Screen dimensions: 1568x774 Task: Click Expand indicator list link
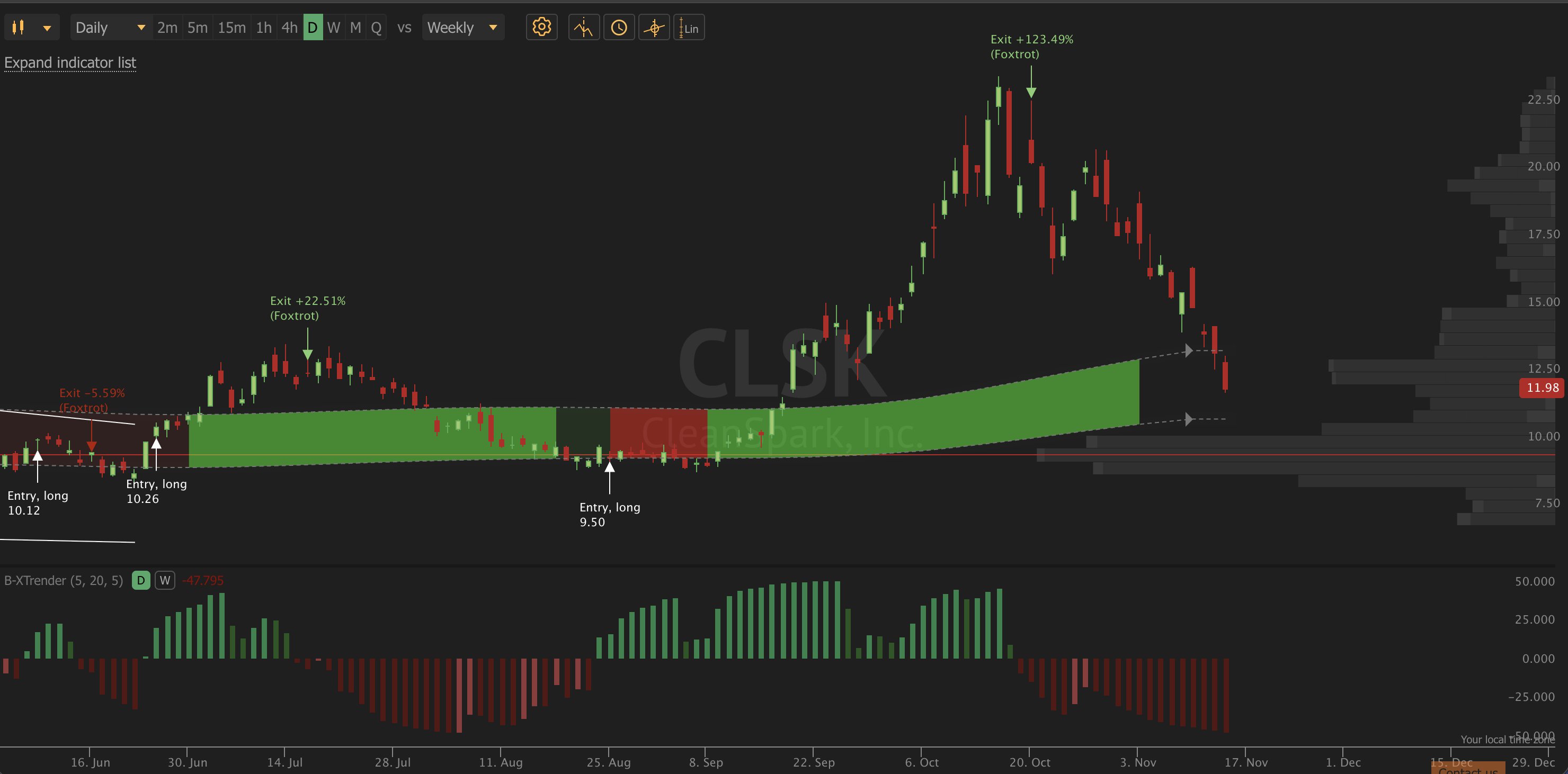tap(70, 62)
